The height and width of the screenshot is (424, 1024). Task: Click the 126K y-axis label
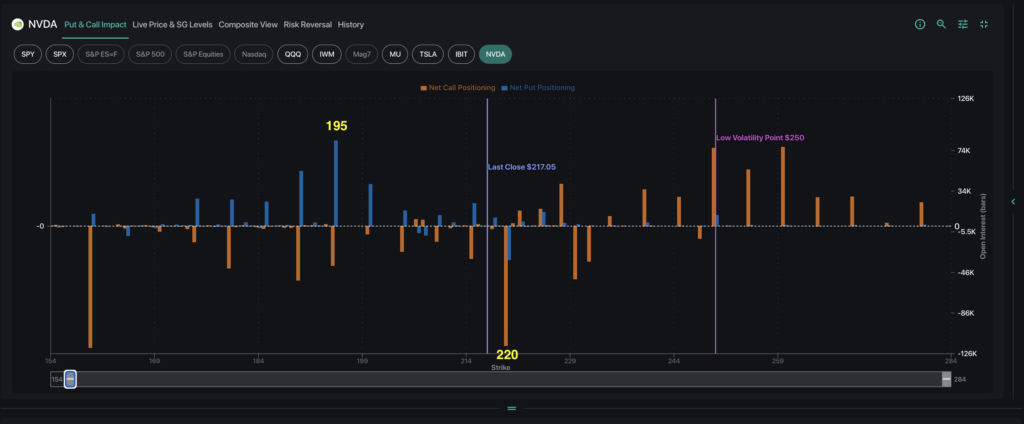pyautogui.click(x=966, y=99)
